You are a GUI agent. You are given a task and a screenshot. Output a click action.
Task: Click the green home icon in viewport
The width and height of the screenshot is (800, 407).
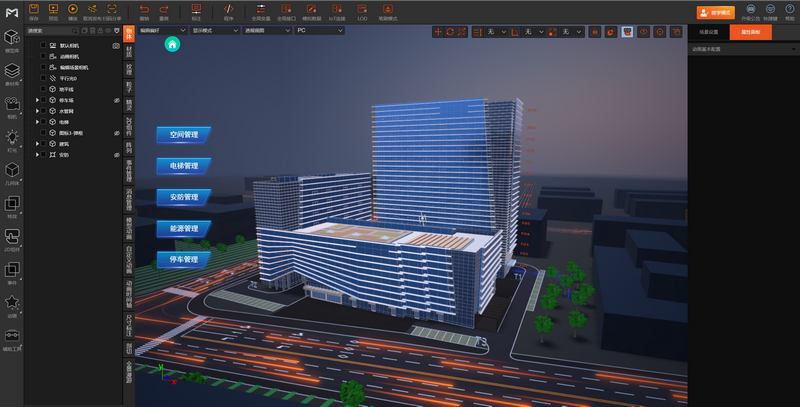(x=173, y=44)
